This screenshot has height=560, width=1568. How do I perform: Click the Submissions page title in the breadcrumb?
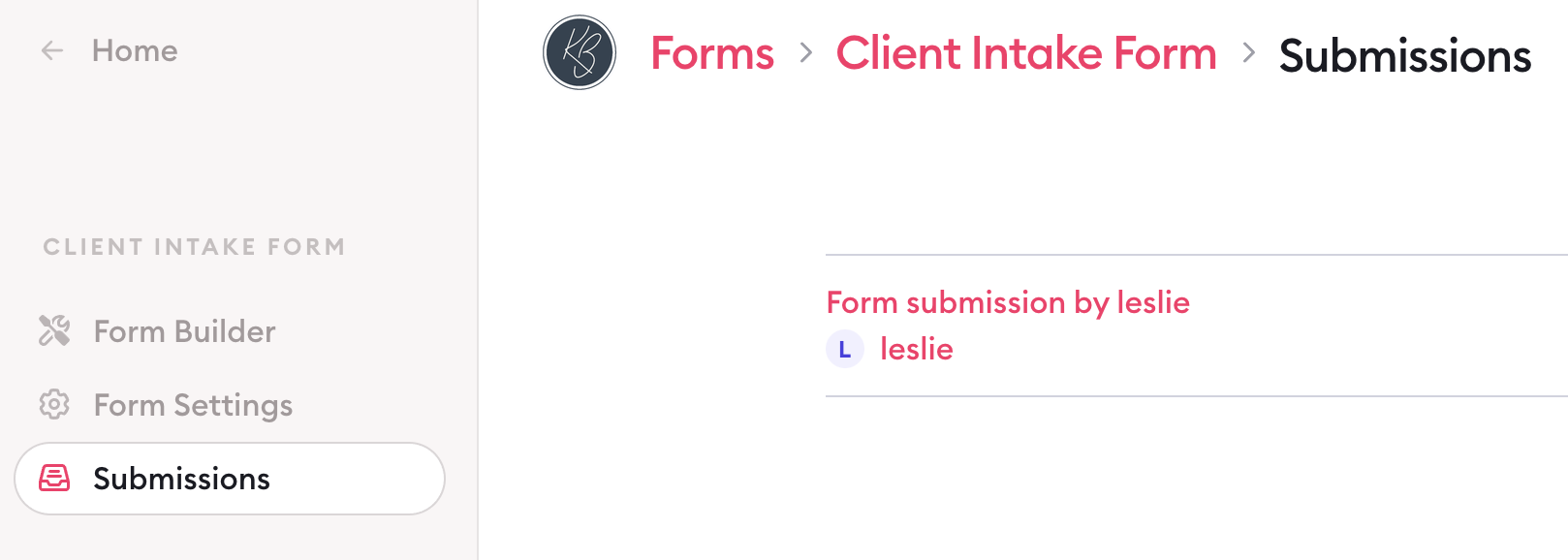pyautogui.click(x=1405, y=56)
